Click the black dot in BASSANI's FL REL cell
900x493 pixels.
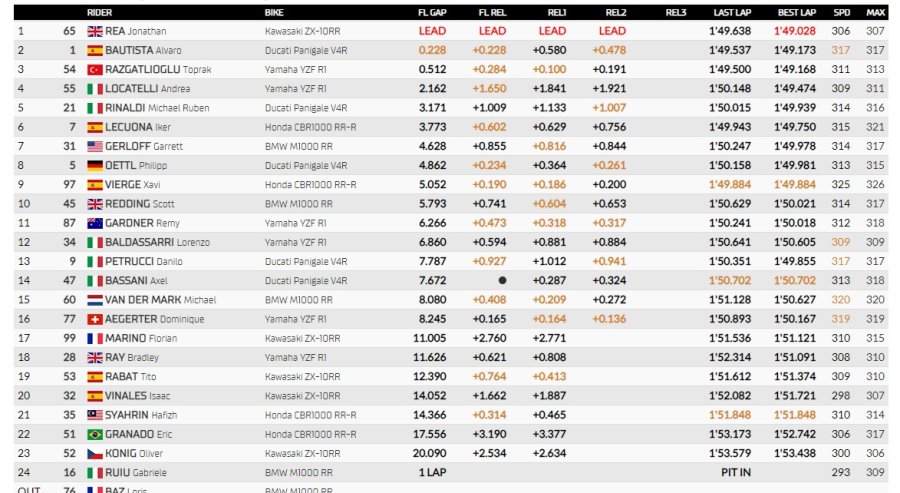coord(502,281)
